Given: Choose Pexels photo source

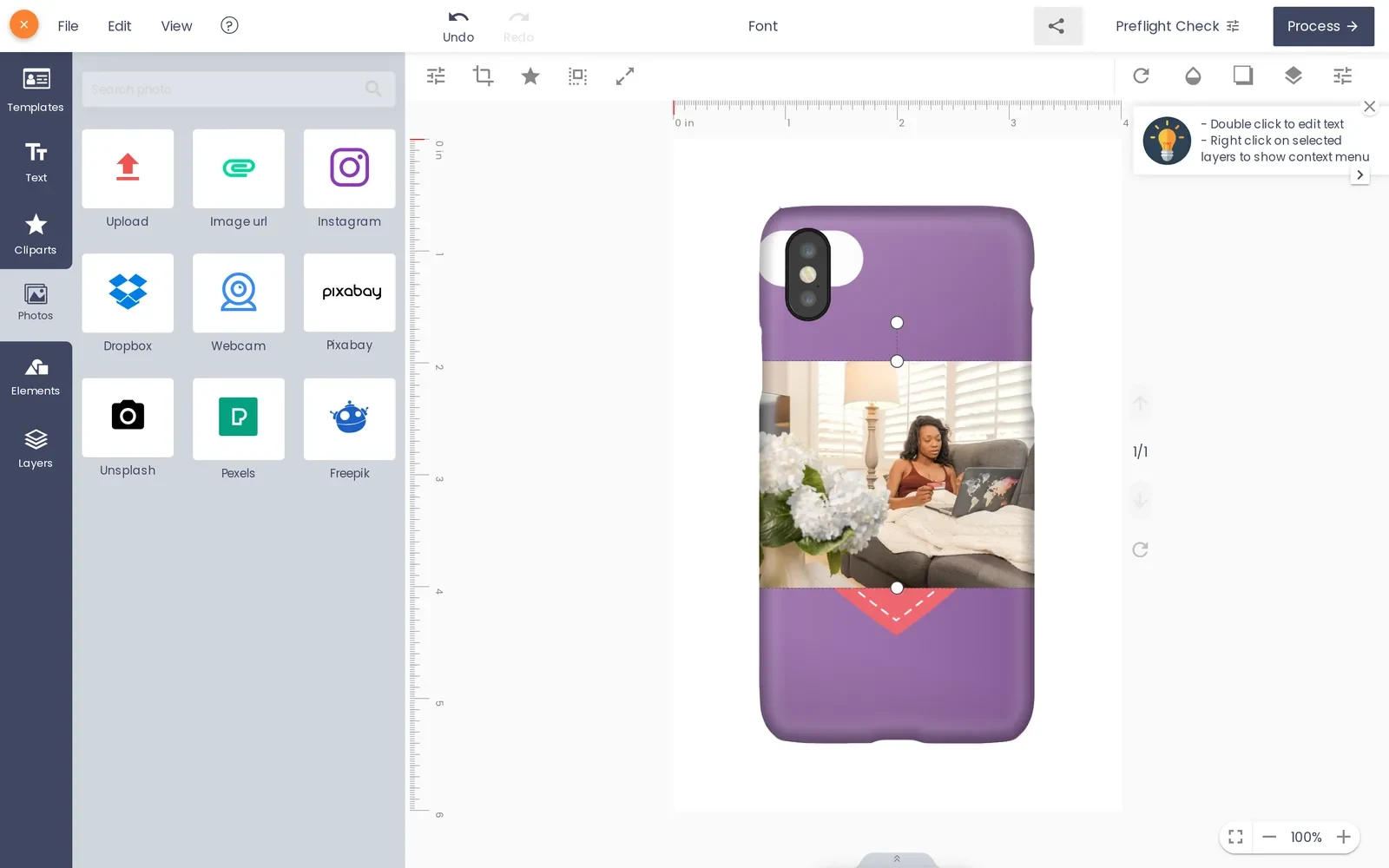Looking at the screenshot, I should click(x=239, y=428).
